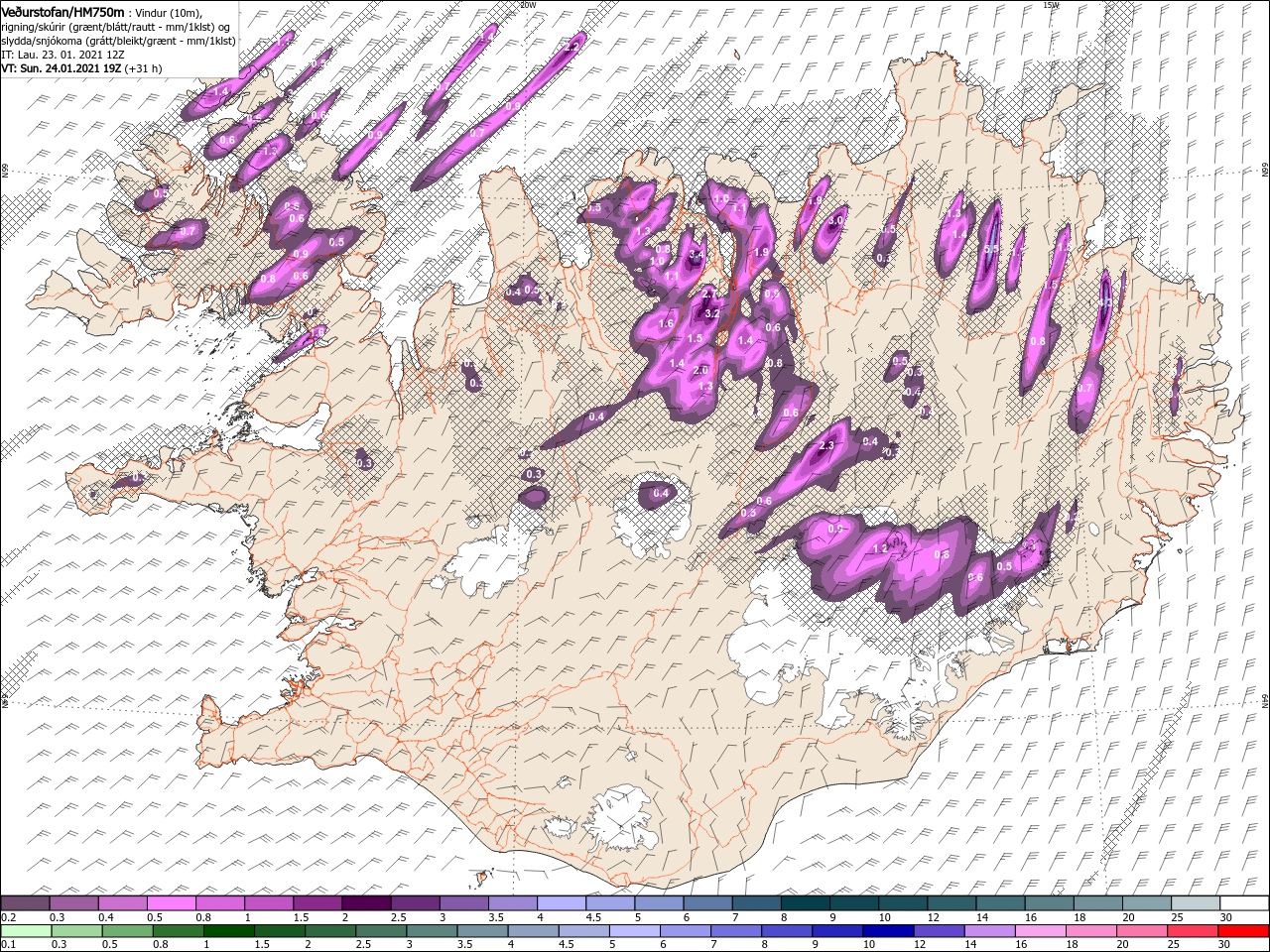Select dark teal upper swatch starting at 8

805,903
